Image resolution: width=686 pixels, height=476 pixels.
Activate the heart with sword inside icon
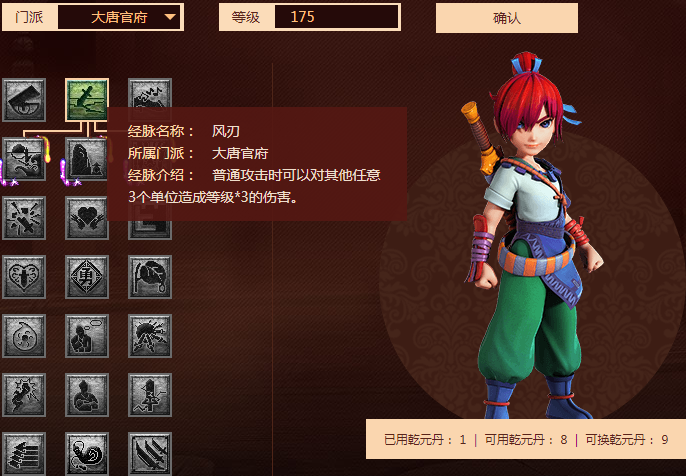tap(24, 277)
